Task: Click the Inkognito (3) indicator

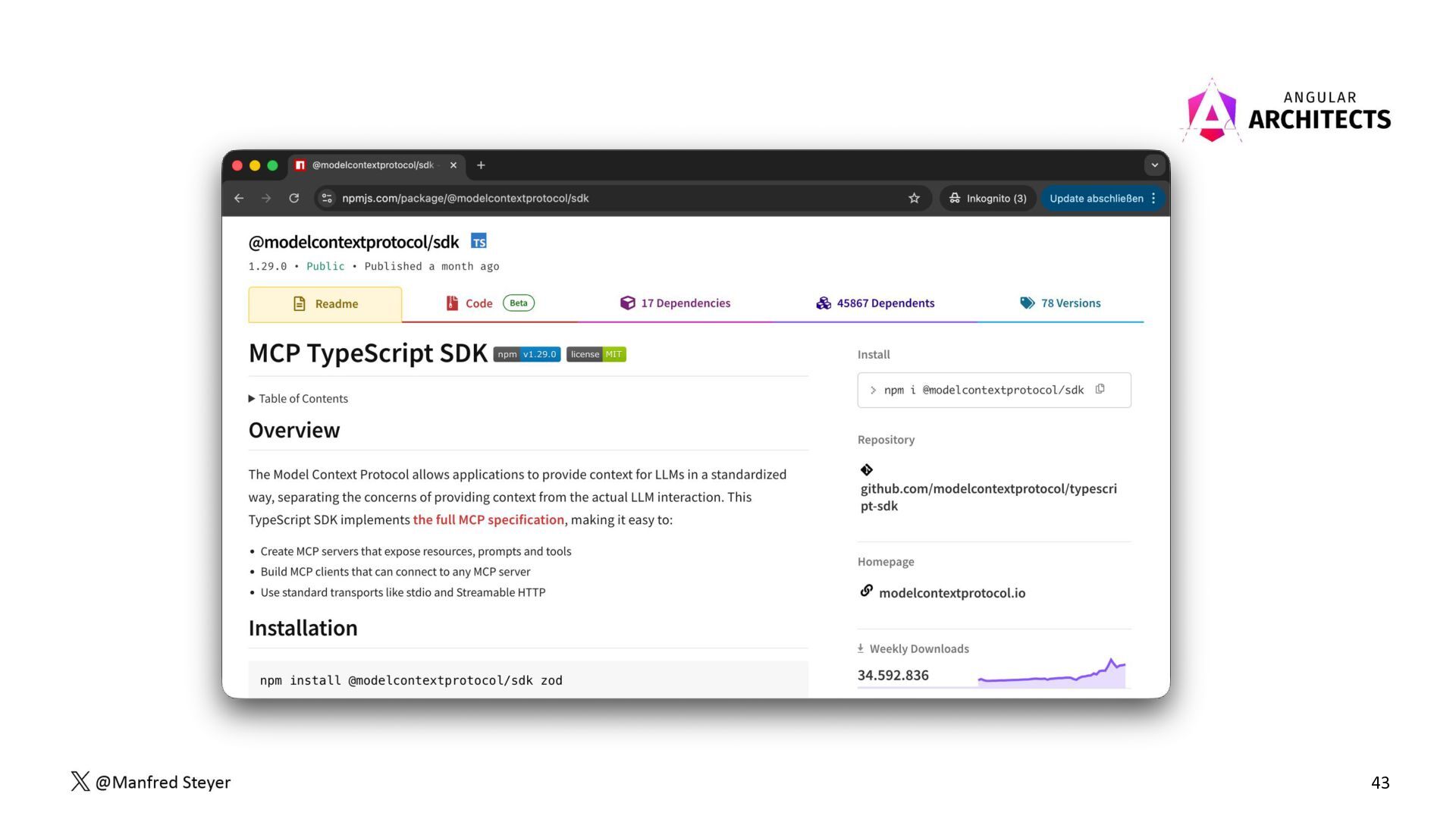Action: pos(987,198)
